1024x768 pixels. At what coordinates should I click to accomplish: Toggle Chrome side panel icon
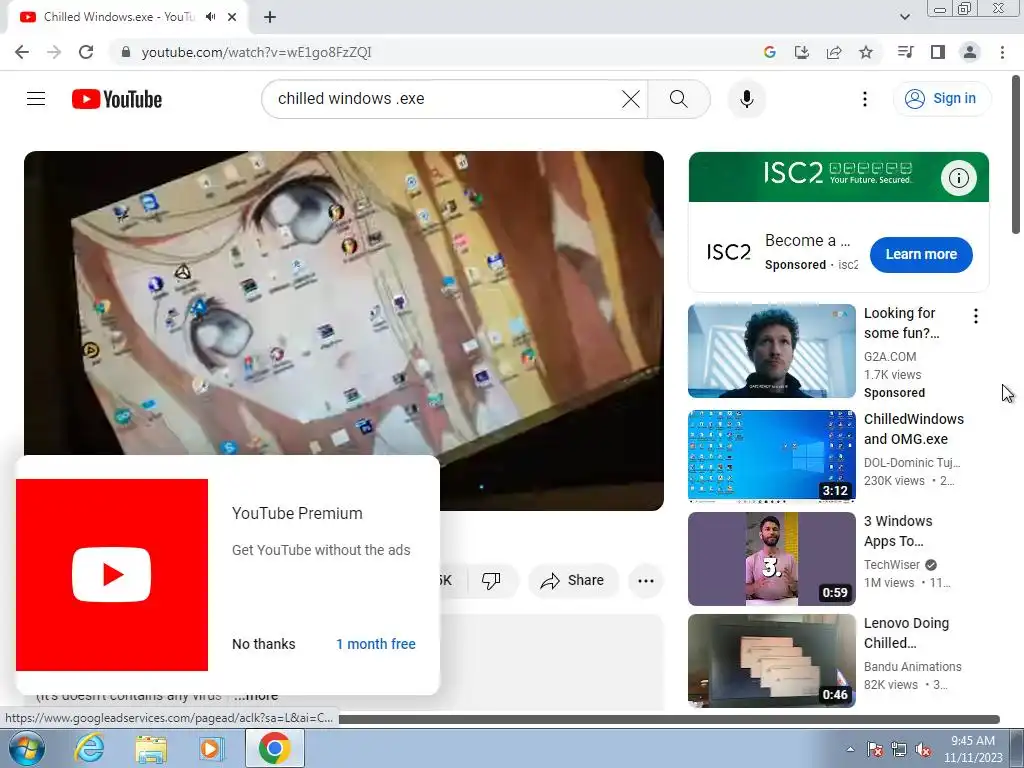click(938, 52)
